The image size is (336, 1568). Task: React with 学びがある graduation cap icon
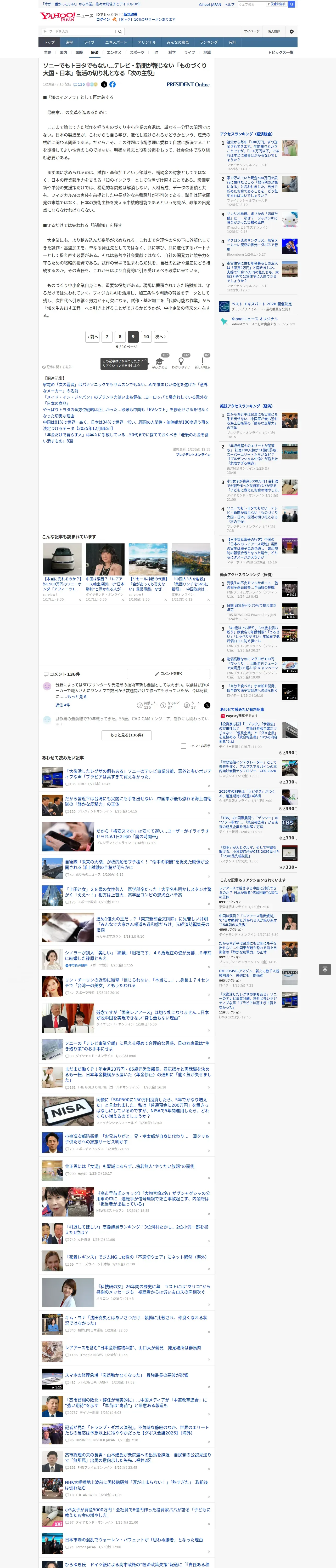click(x=160, y=362)
